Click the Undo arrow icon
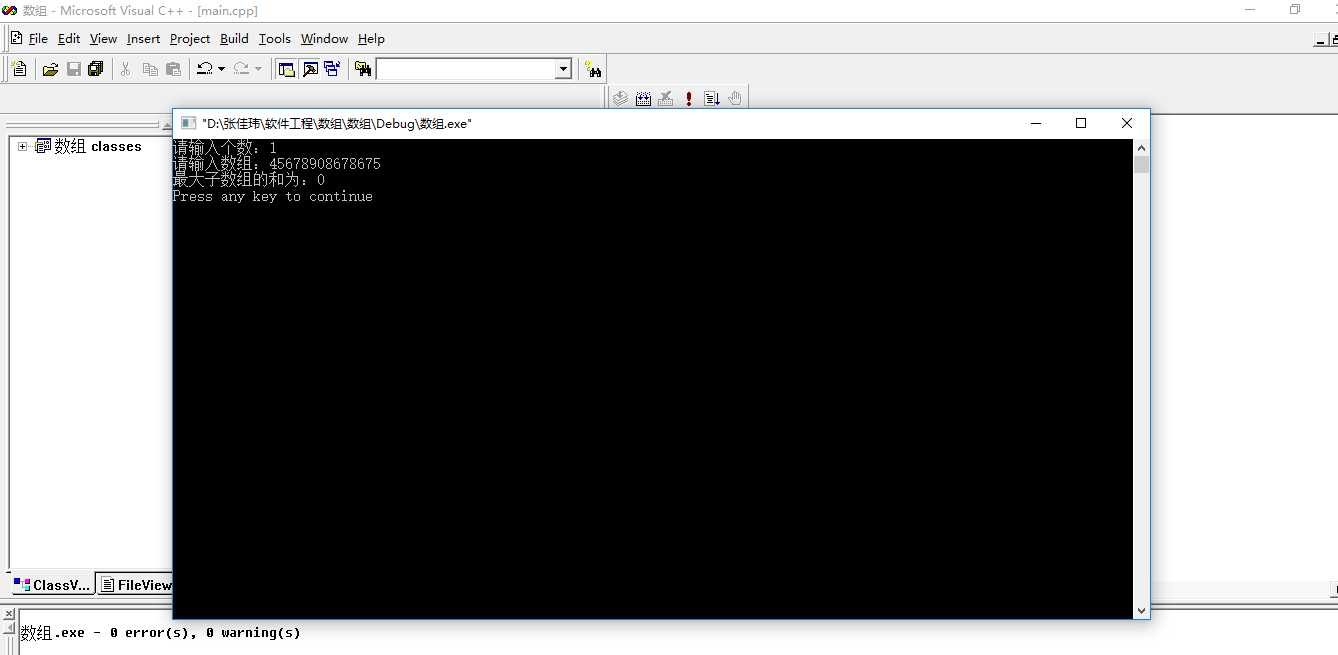 pos(204,69)
